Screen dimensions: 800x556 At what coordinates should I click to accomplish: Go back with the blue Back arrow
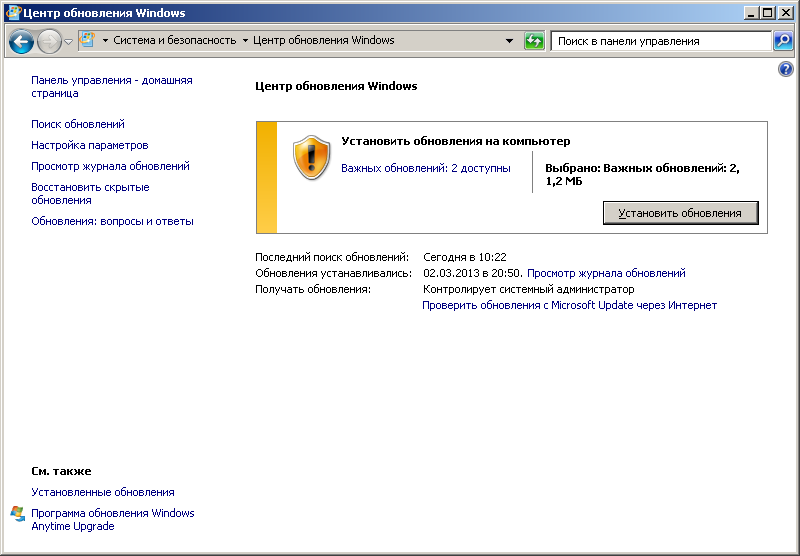point(21,41)
